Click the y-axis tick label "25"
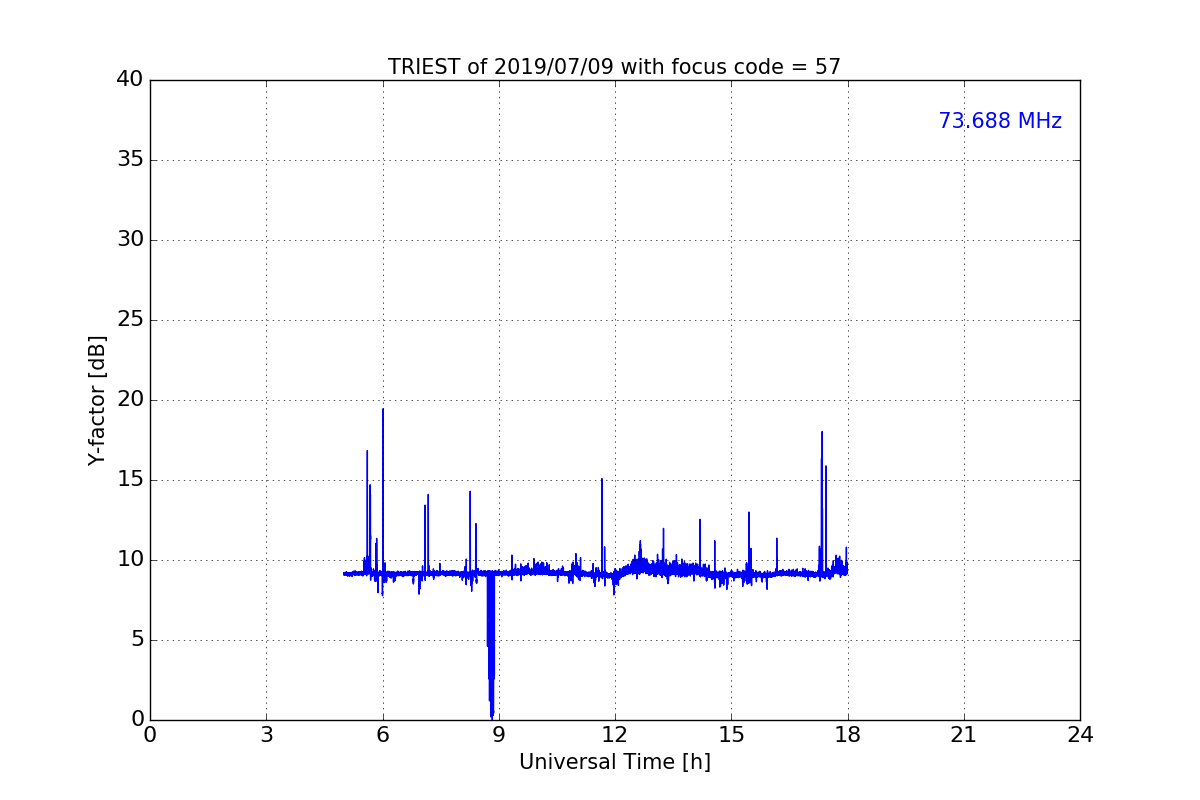1200x800 pixels. [x=129, y=320]
